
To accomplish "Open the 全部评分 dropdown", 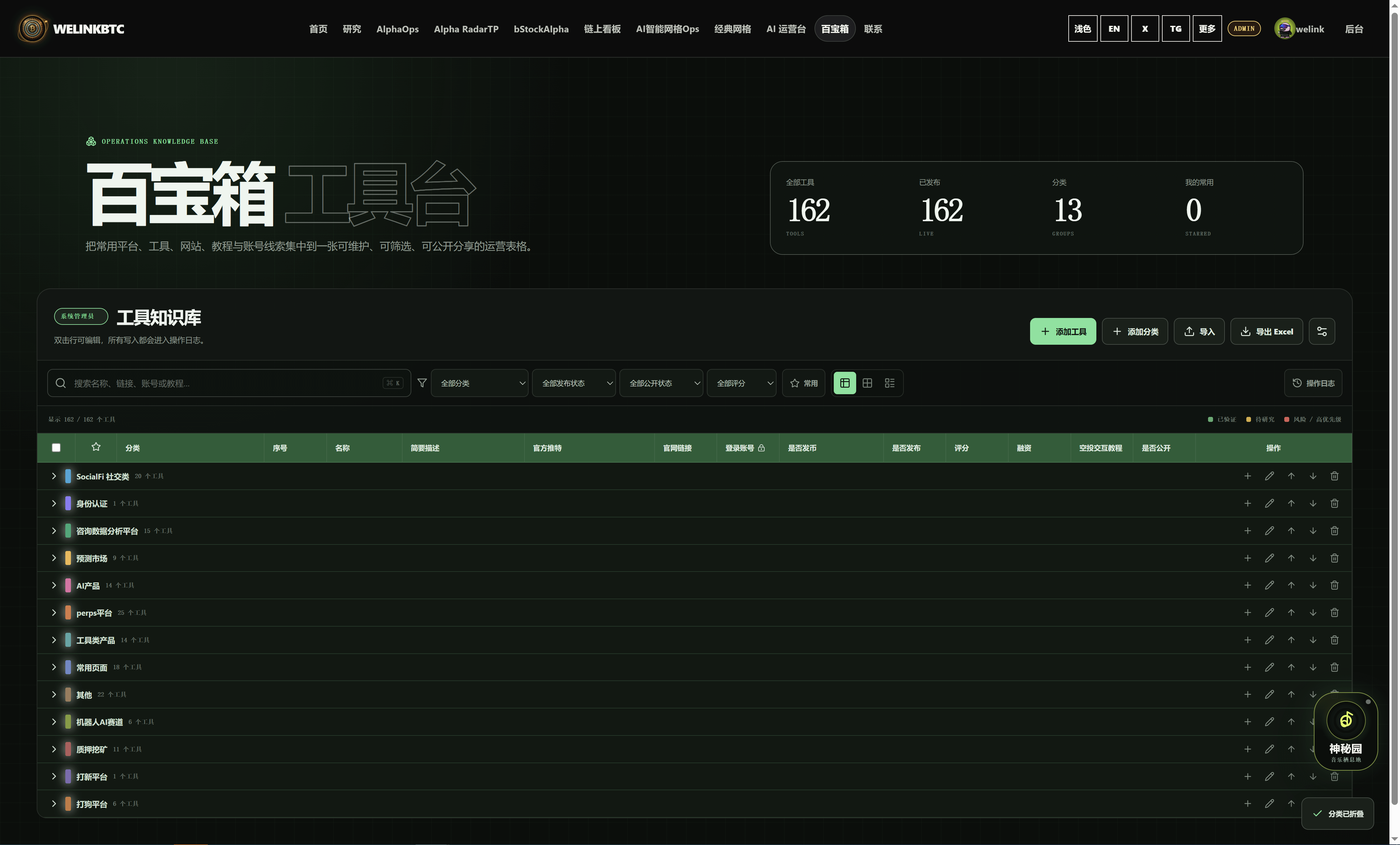I will pyautogui.click(x=741, y=383).
